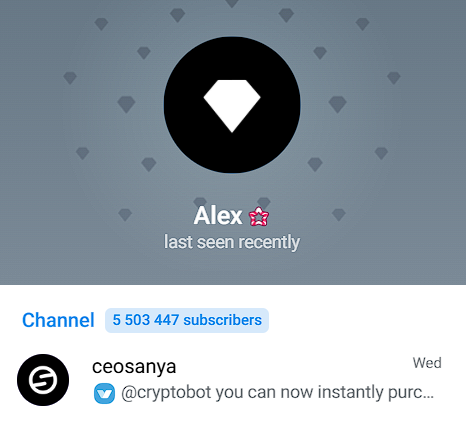The image size is (466, 421).
Task: Click the last seen recently status
Action: coord(232,242)
